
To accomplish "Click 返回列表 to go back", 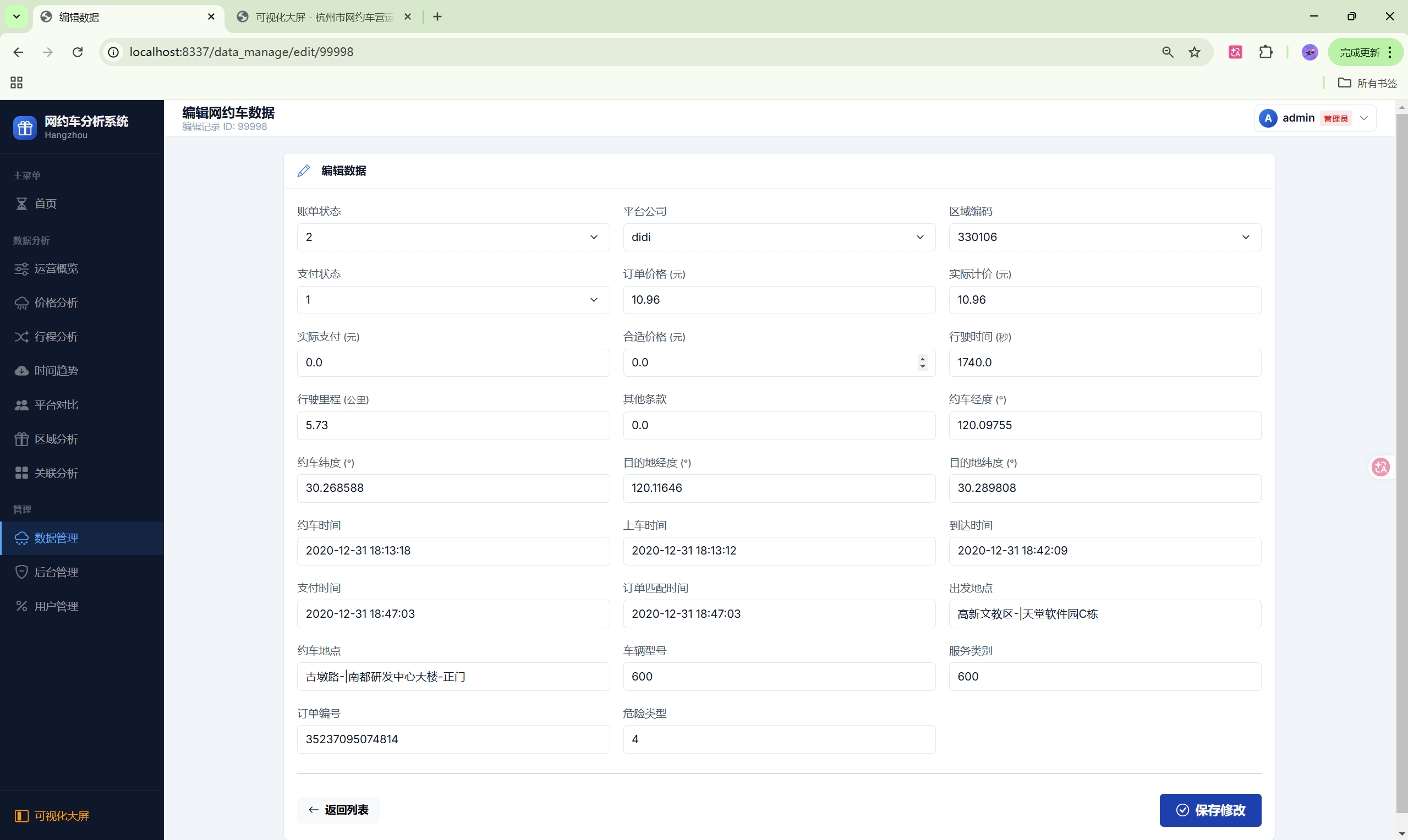I will tap(337, 810).
